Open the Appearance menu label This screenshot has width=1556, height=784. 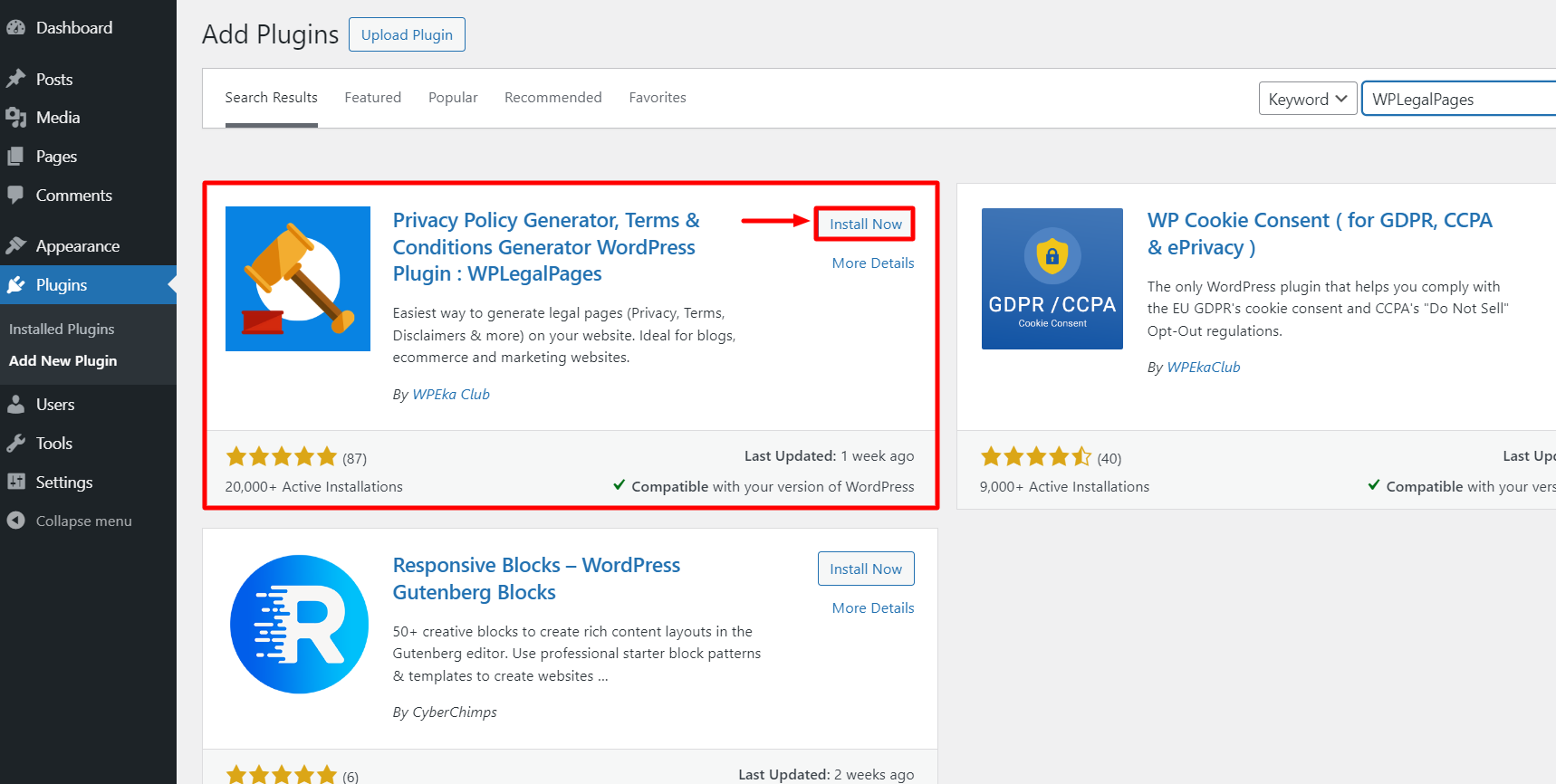tap(78, 246)
